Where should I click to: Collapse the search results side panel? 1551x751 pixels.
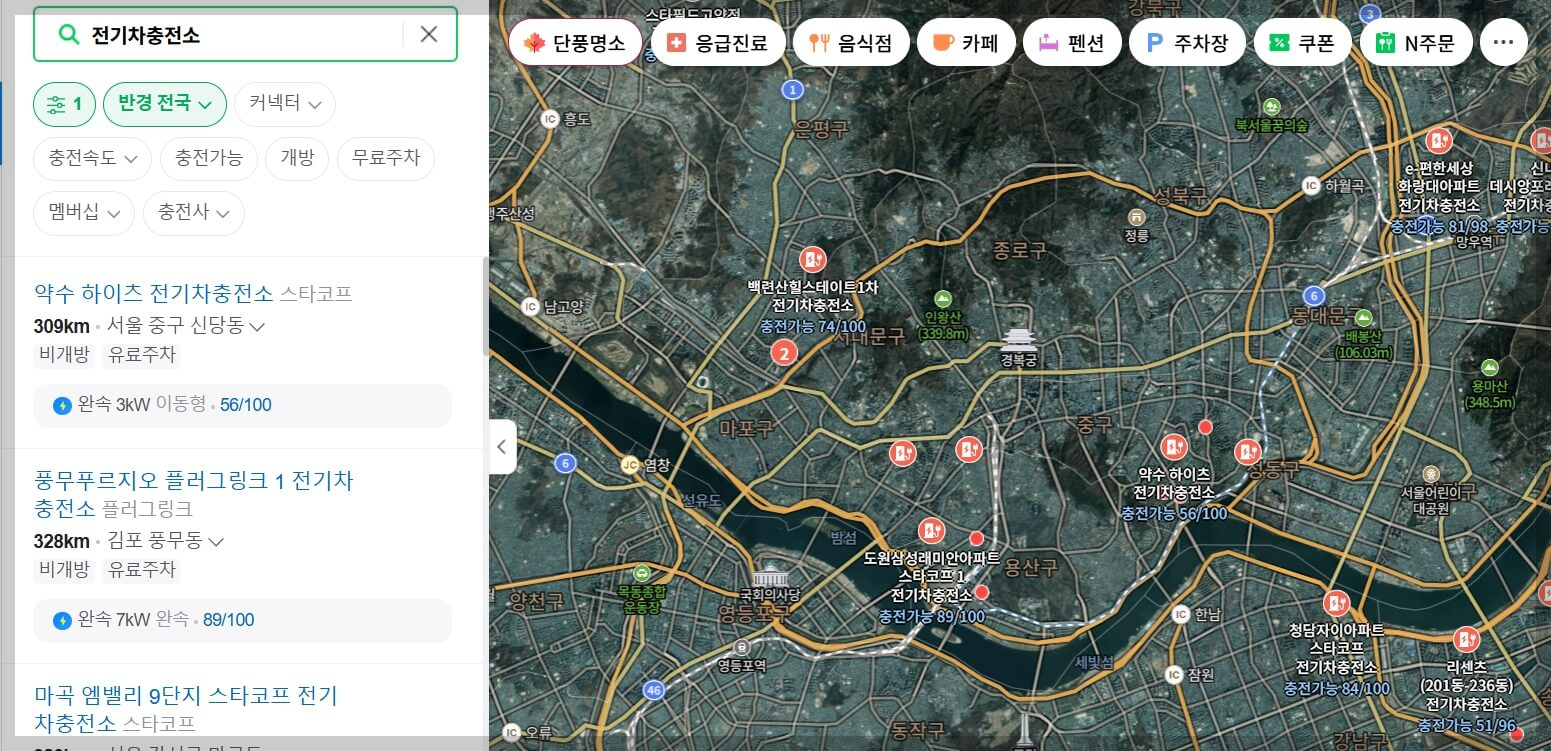click(503, 446)
